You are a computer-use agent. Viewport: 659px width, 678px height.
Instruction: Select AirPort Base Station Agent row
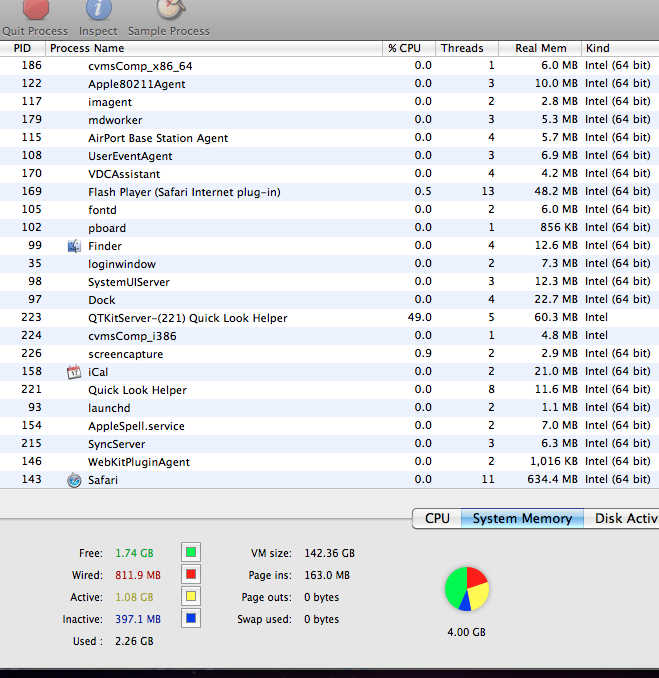coord(330,138)
